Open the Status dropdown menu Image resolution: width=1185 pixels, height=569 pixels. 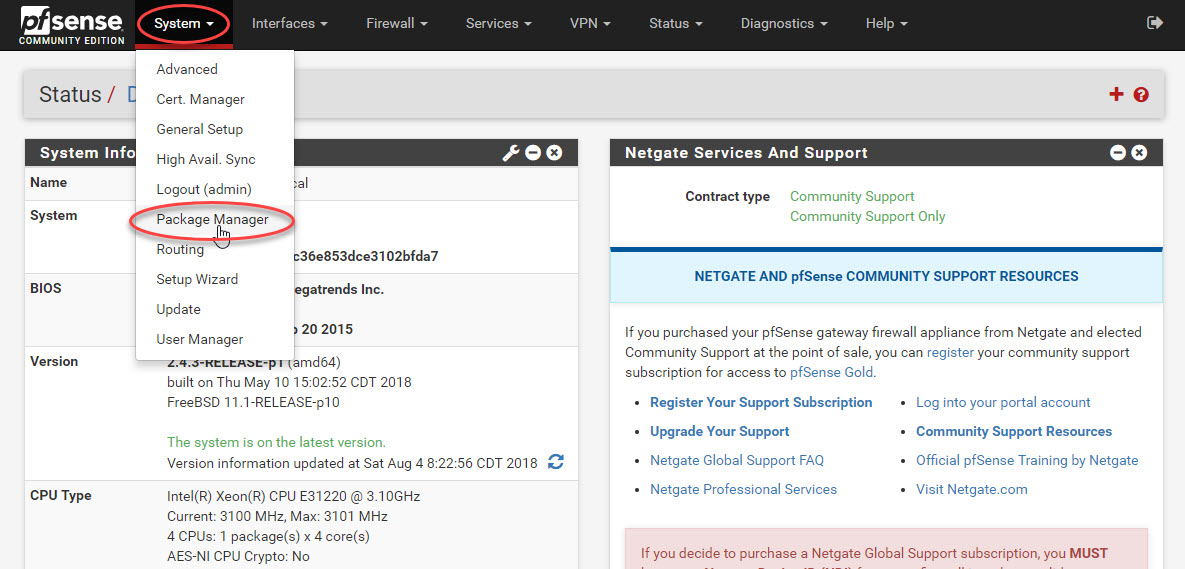point(676,23)
